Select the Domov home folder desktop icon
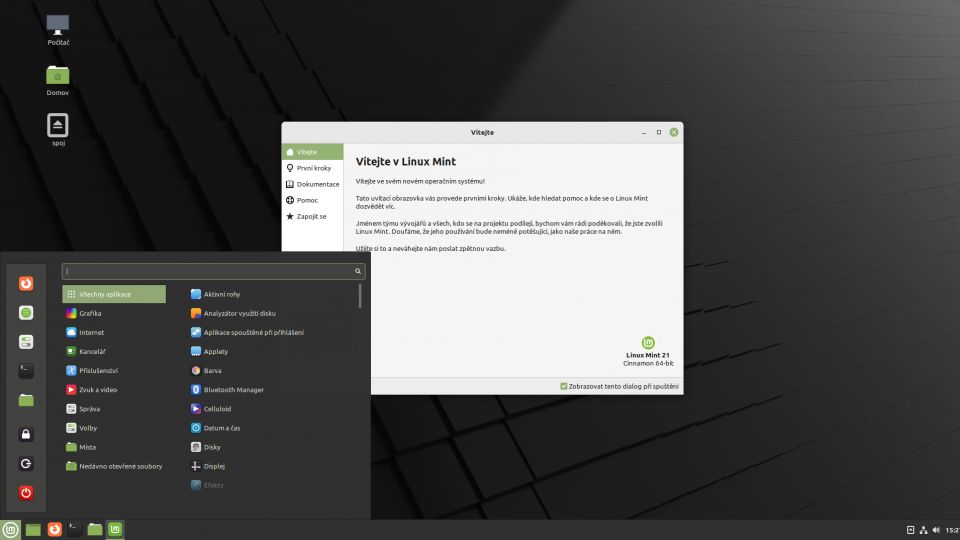The height and width of the screenshot is (540, 960). tap(58, 80)
